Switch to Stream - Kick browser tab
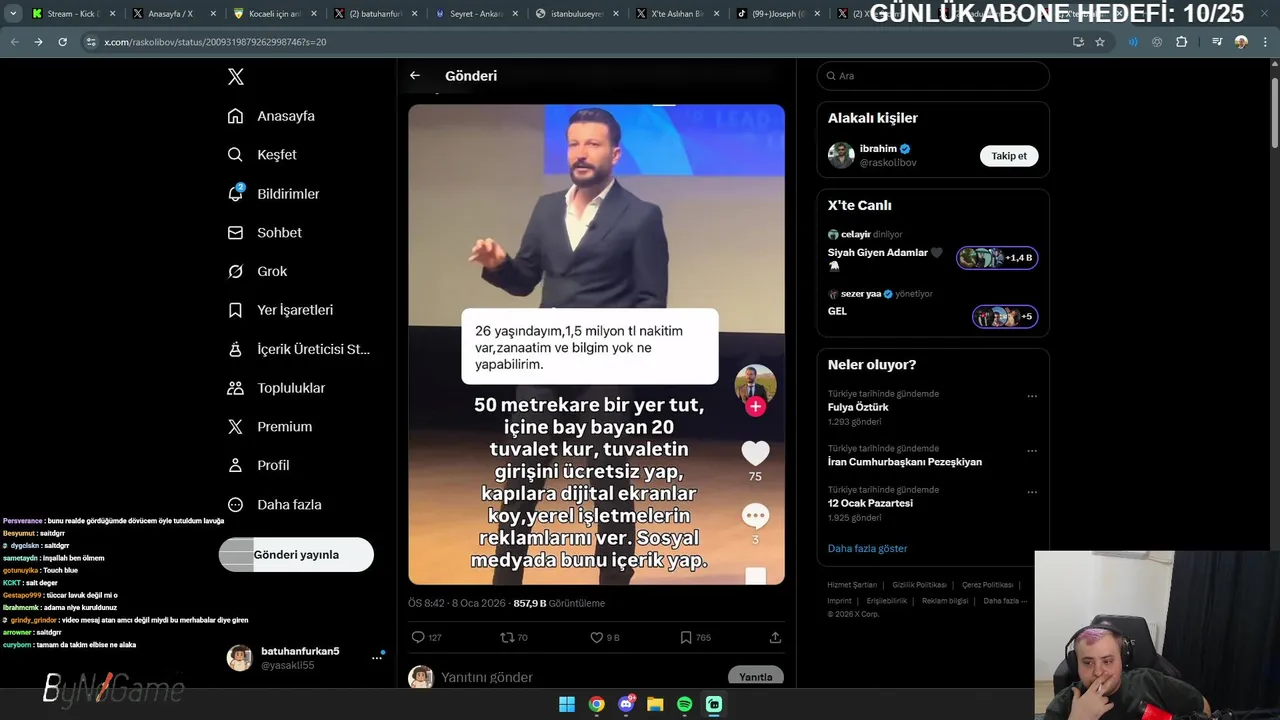1280x720 pixels. 73,14
